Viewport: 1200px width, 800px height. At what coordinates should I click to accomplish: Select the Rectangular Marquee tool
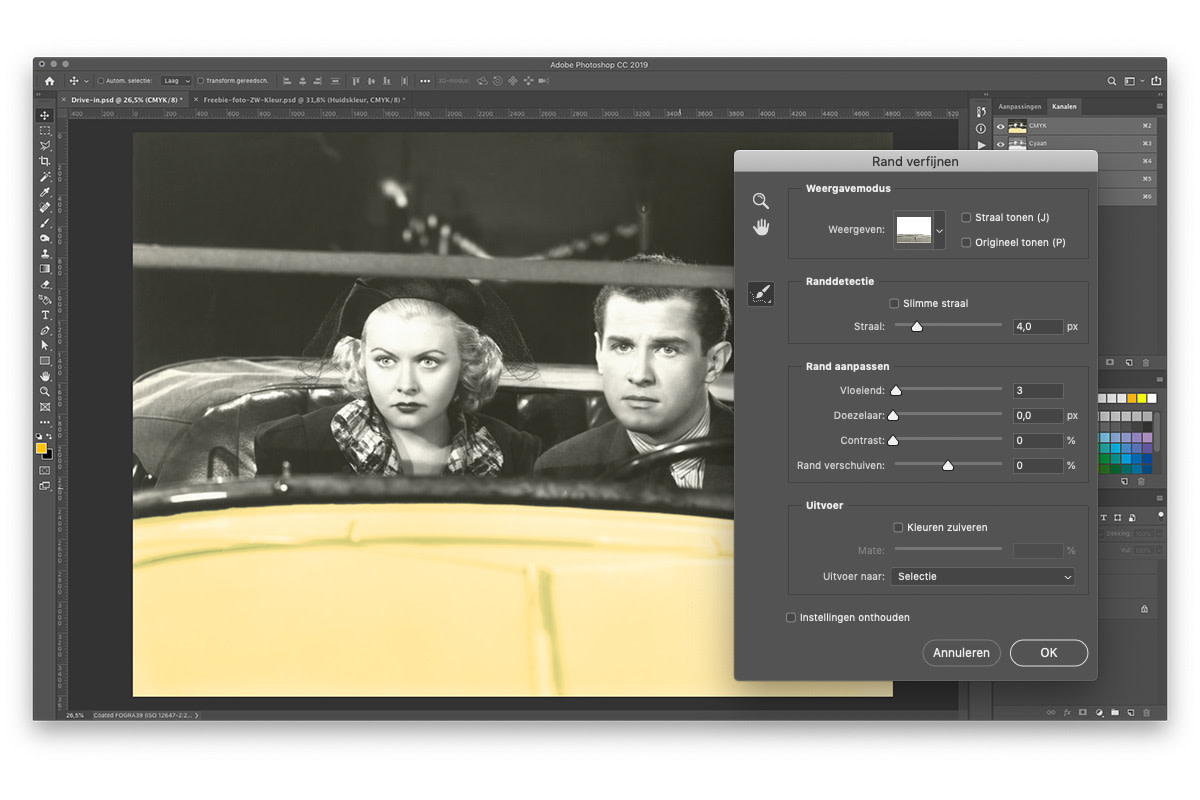(x=45, y=131)
